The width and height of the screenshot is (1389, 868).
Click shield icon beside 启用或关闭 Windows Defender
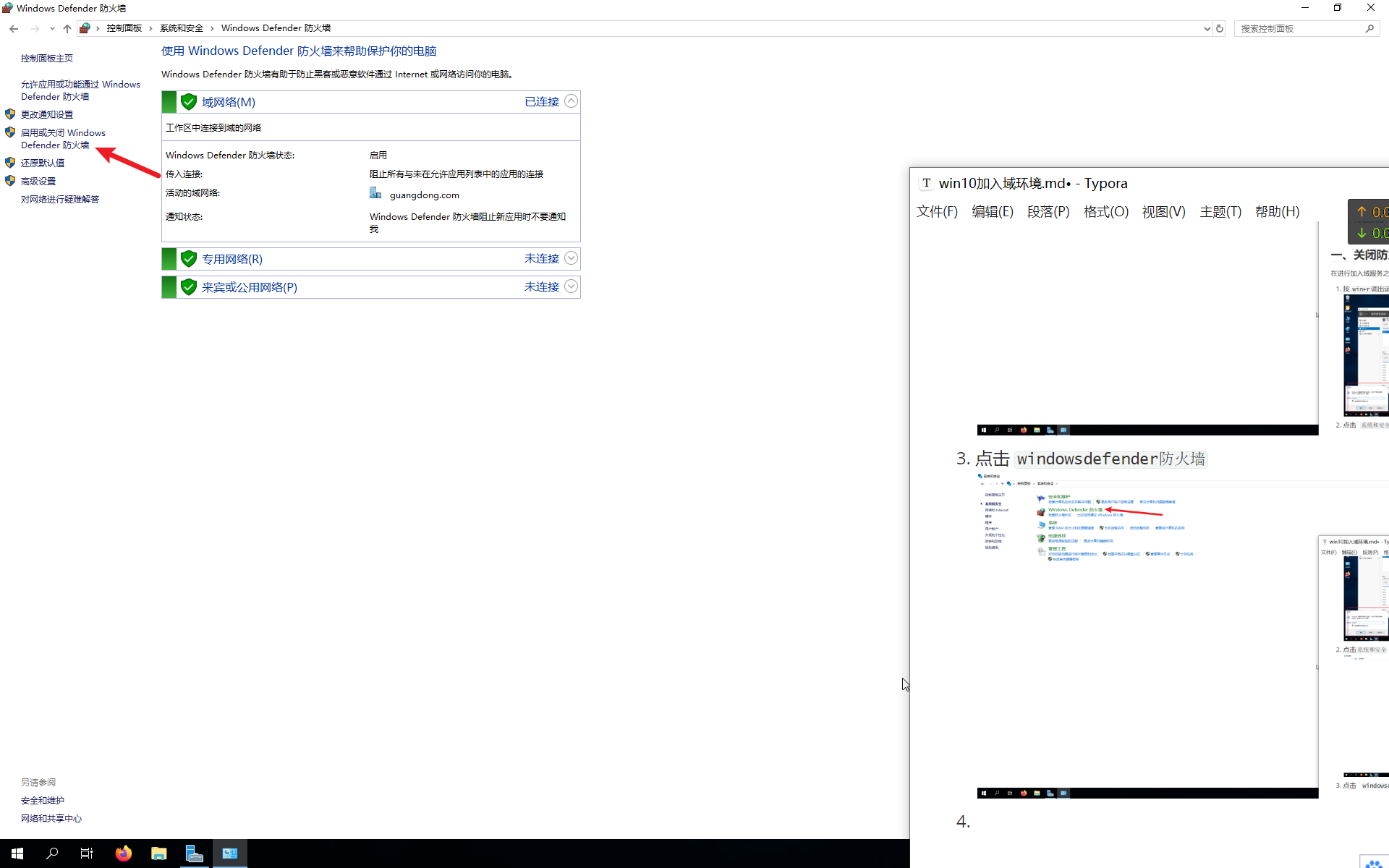10,132
